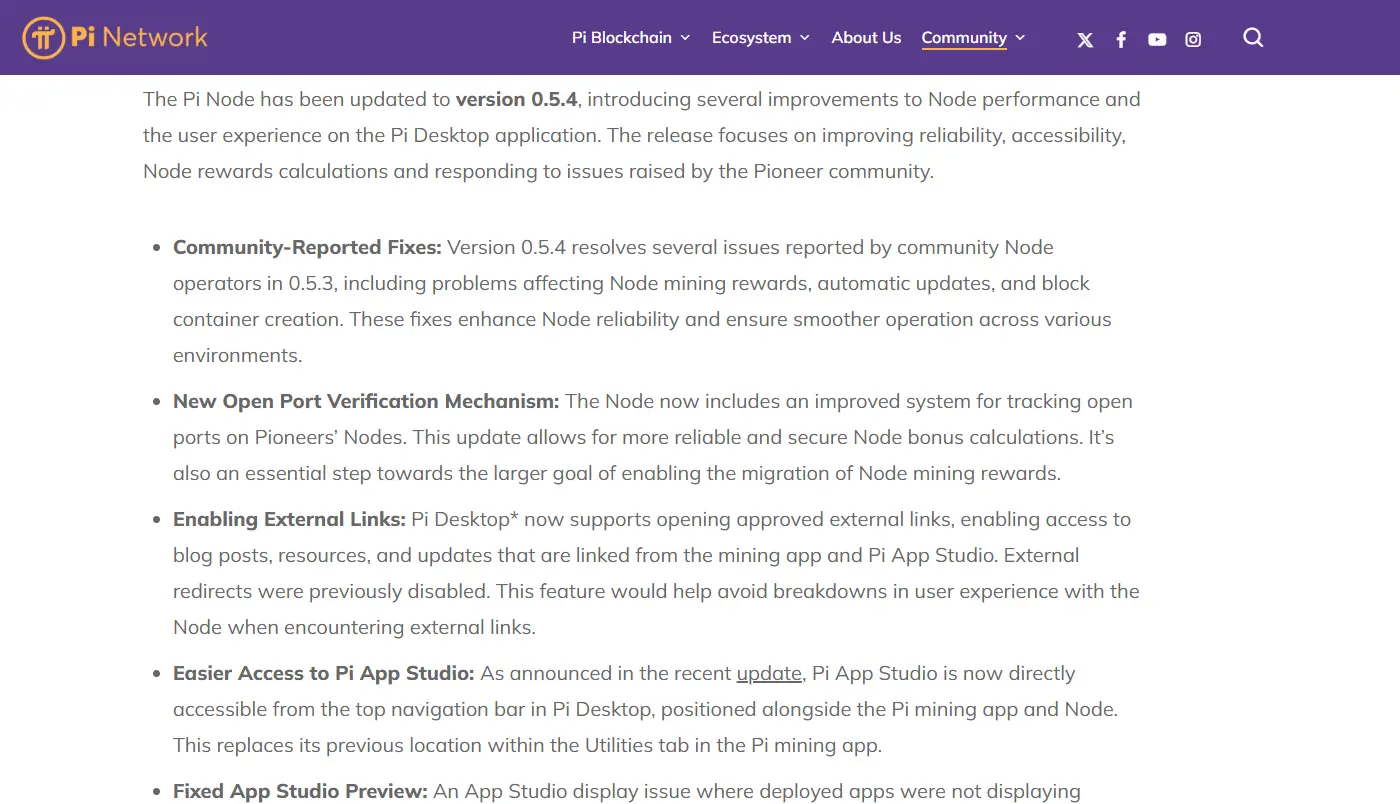Click the New Open Port Verification Mechanism heading
The height and width of the screenshot is (804, 1400).
tap(365, 402)
